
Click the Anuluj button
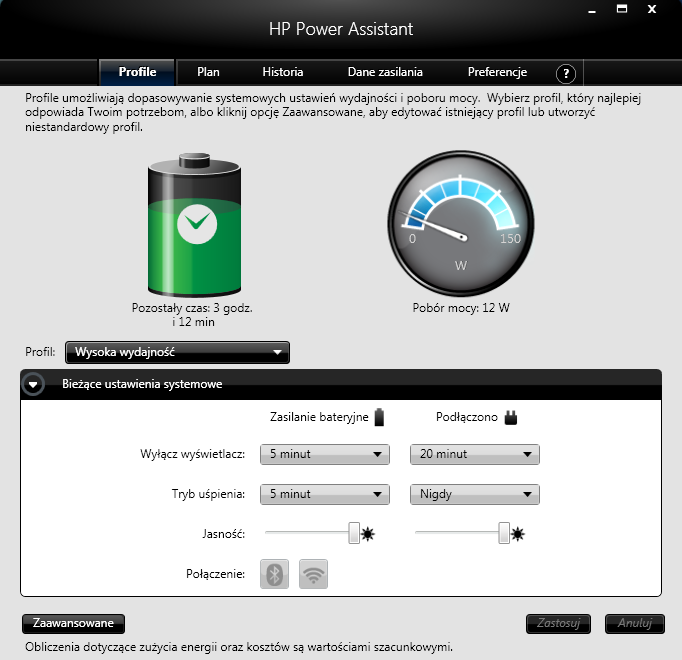point(635,623)
